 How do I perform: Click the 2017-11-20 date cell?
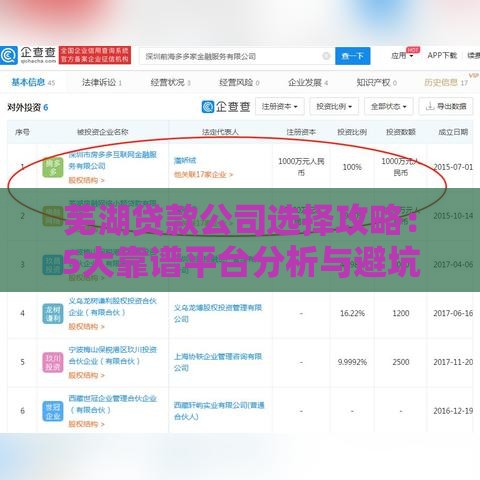tap(453, 362)
